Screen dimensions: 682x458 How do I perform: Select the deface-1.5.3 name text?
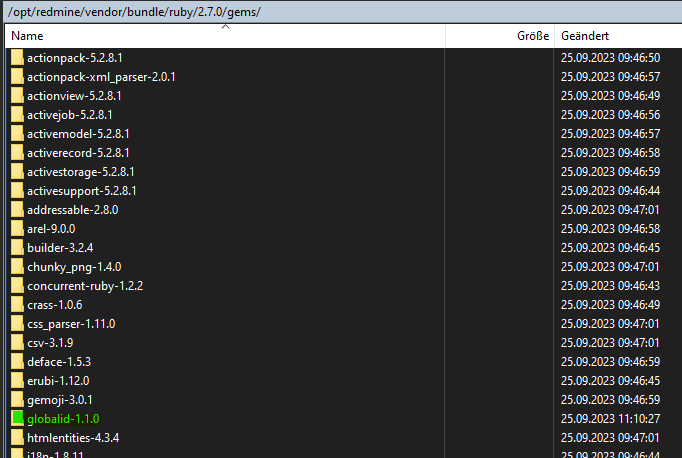click(x=59, y=362)
